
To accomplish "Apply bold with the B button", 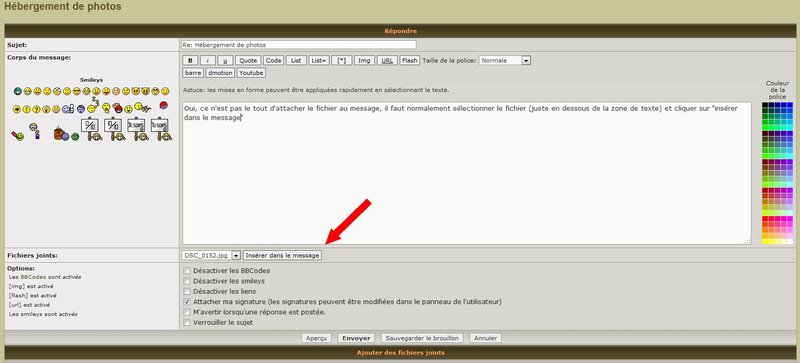I will (x=190, y=60).
